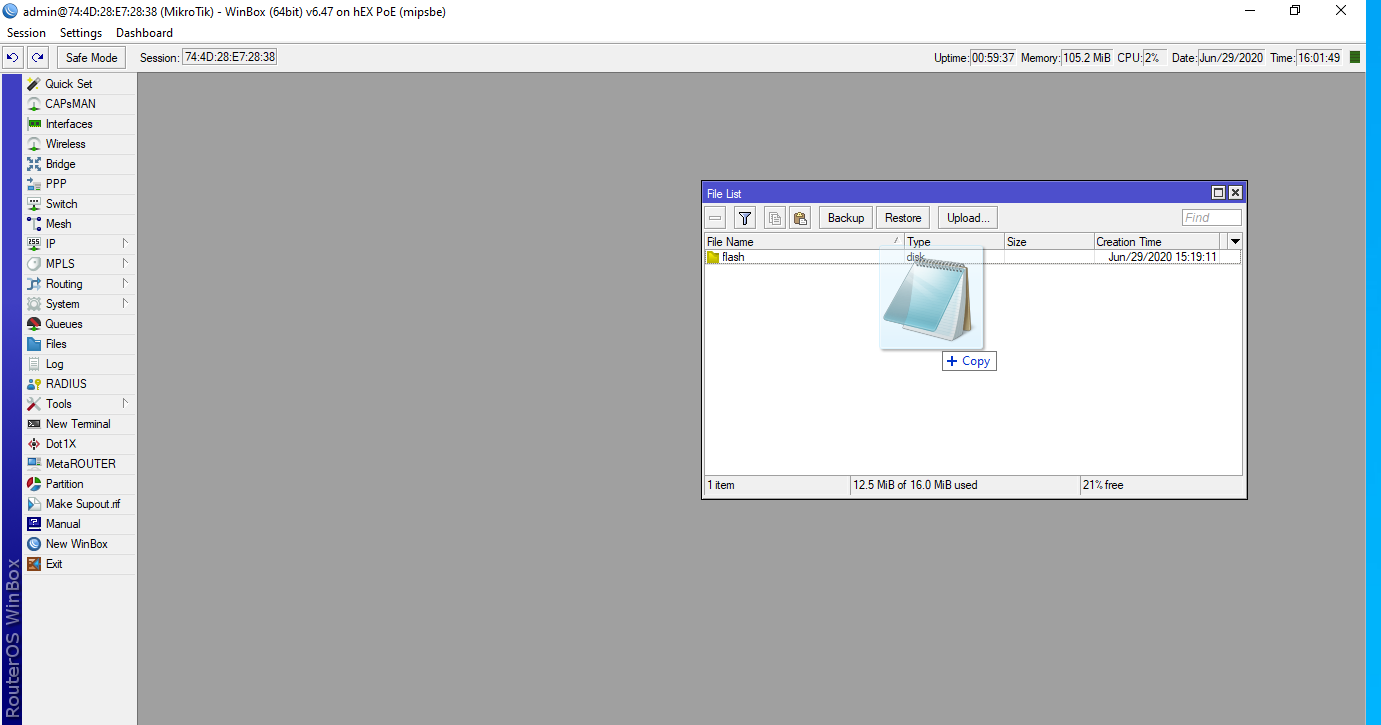Click the paste icon in File List toolbar
The height and width of the screenshot is (725, 1381).
[x=800, y=217]
